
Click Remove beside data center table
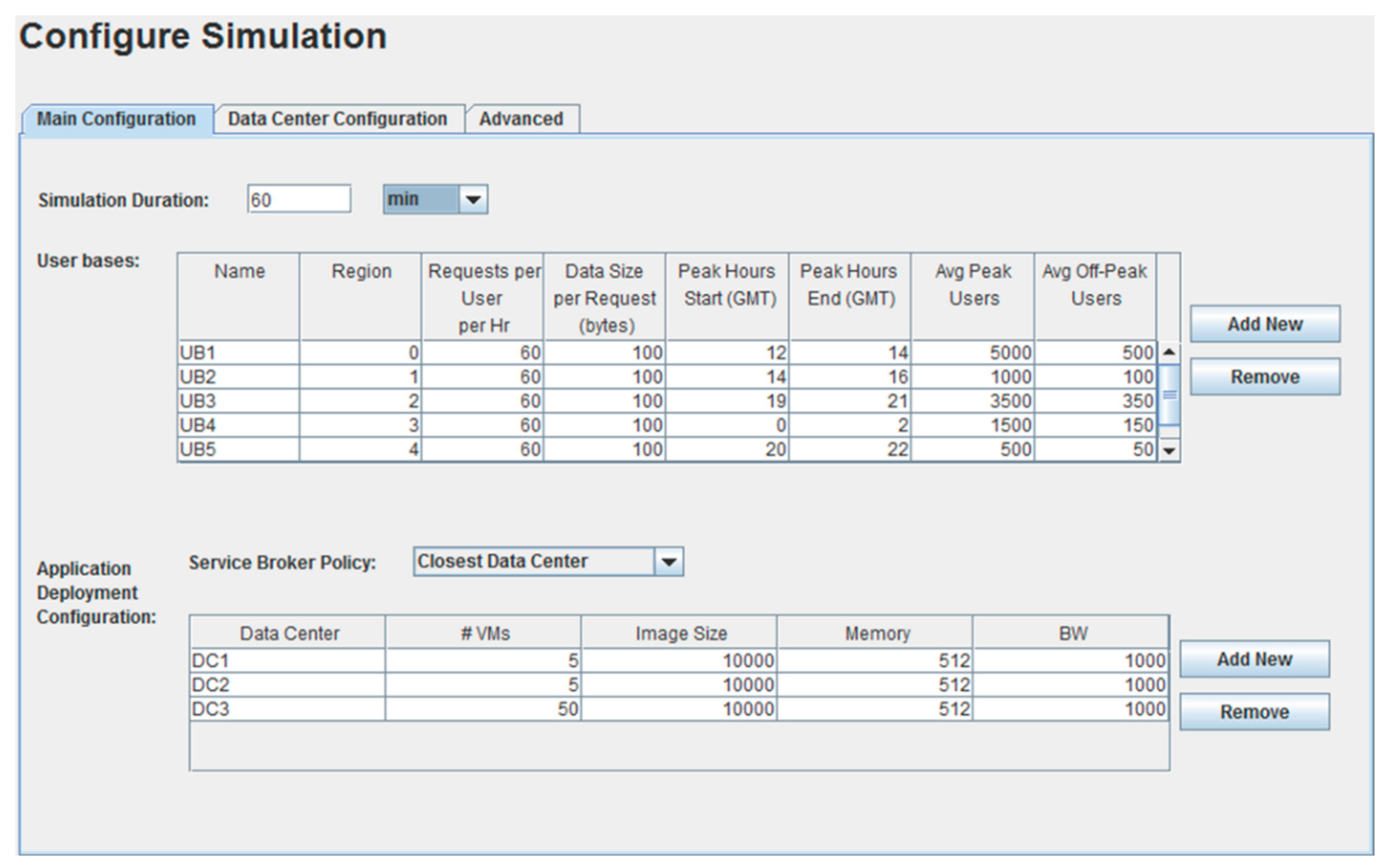(1254, 712)
